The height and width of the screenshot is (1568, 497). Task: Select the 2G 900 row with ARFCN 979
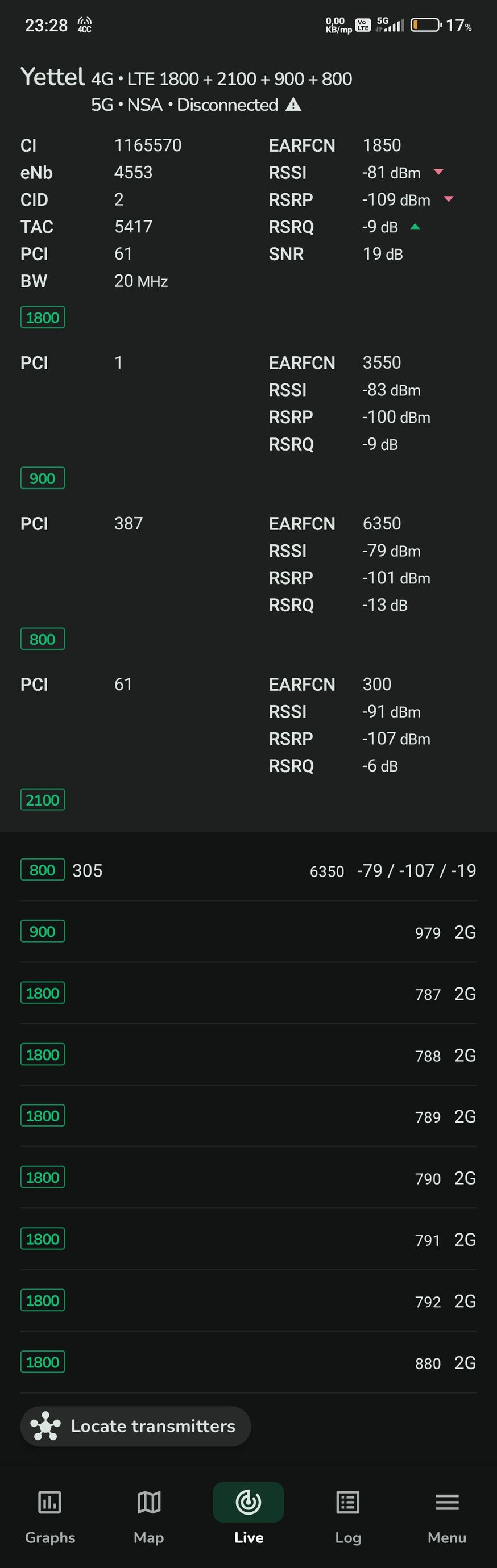[248, 932]
